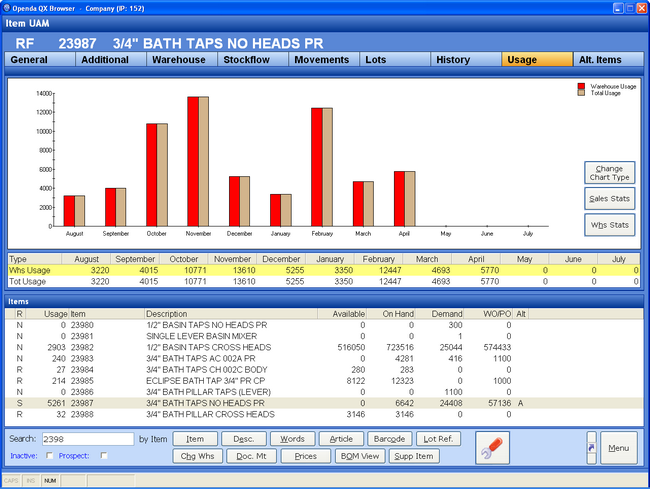Click the Desc. search button
Viewport: 650px width, 489px height.
pyautogui.click(x=244, y=439)
